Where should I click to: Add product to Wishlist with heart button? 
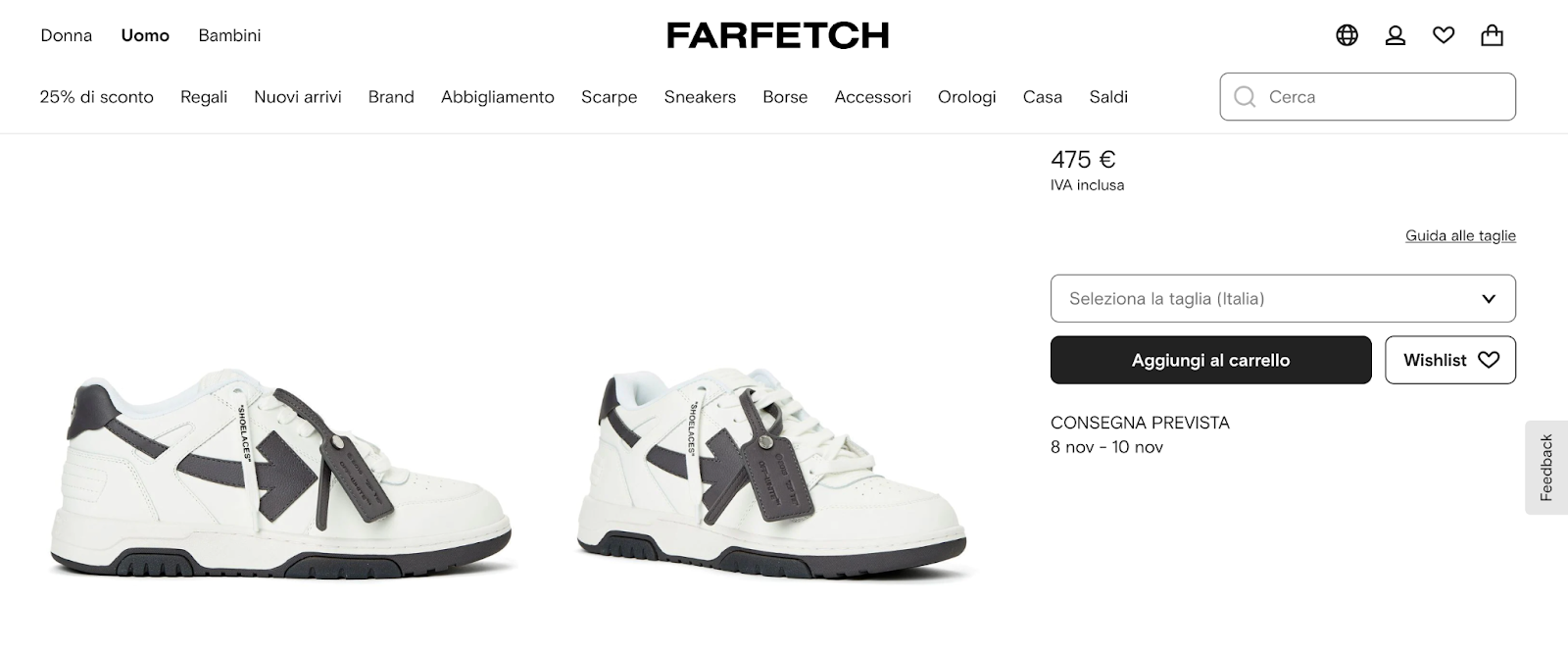coord(1450,360)
